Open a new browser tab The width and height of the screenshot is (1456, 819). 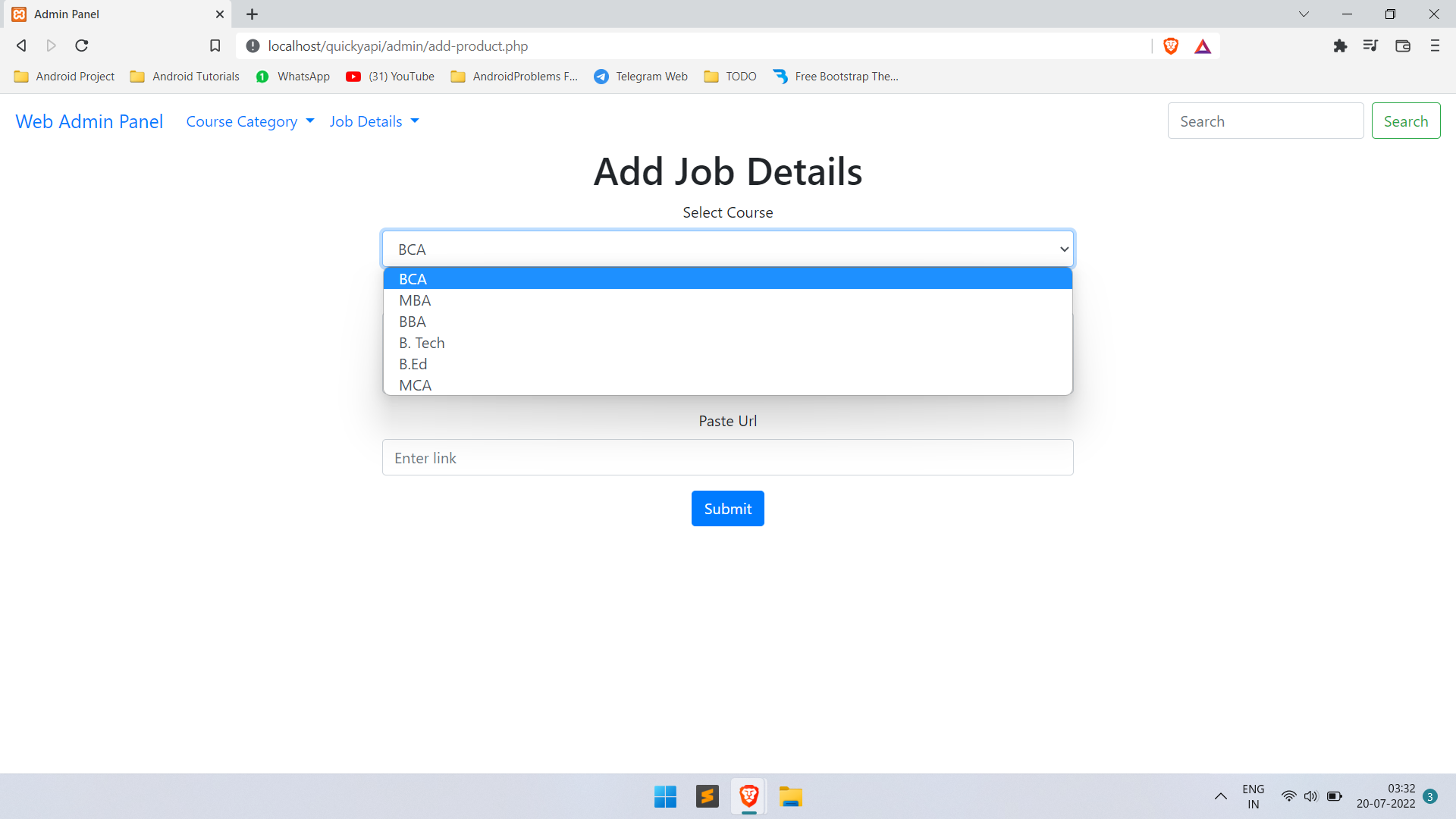[253, 14]
